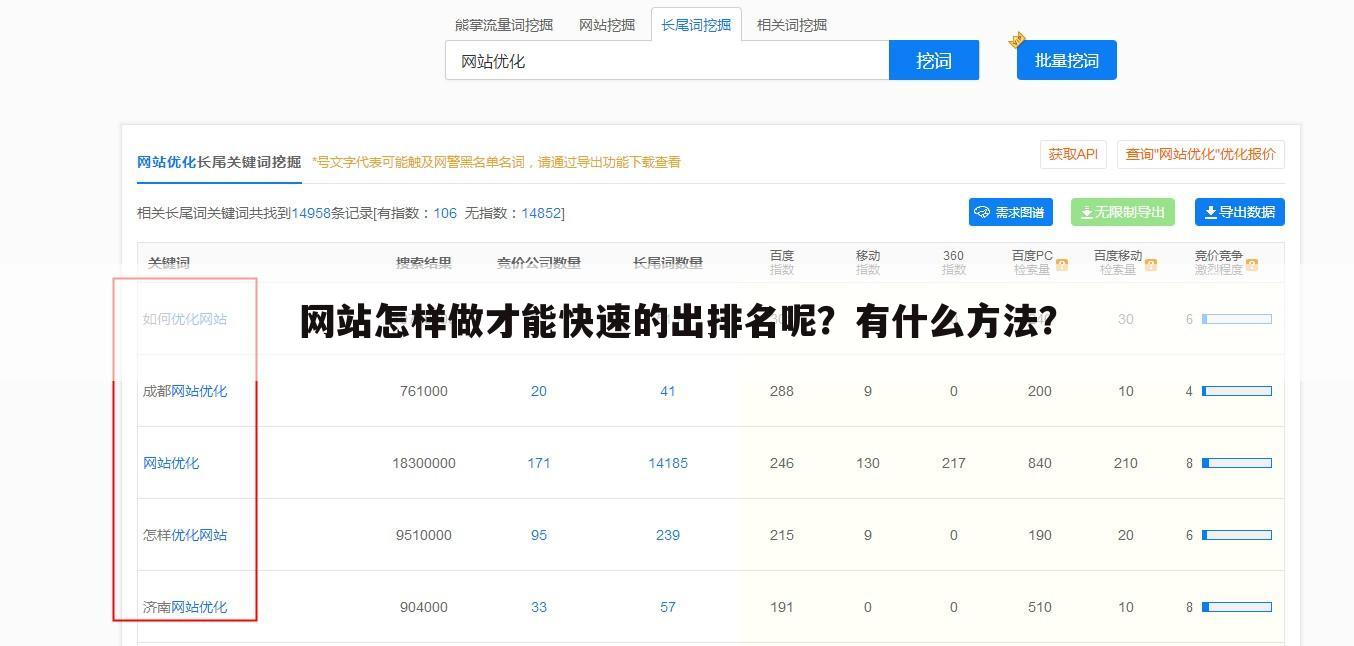Click the lock icon beside 百度移动检索量 header
Viewport: 1354px width, 646px height.
click(x=1151, y=264)
